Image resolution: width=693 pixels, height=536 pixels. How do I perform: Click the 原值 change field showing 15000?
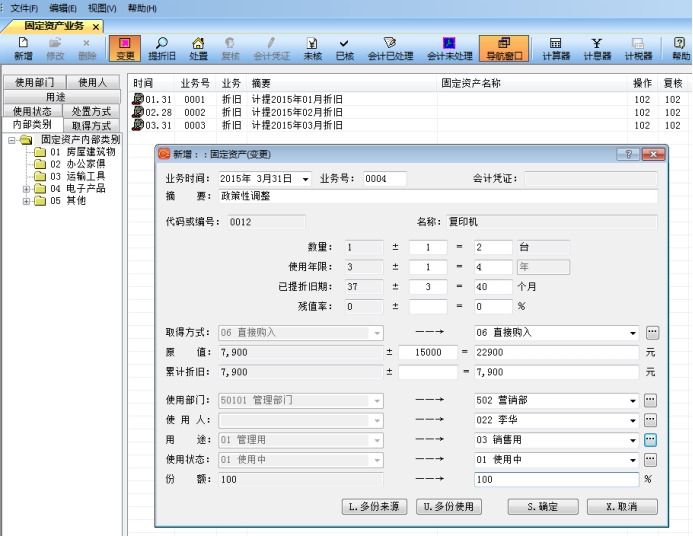[x=428, y=353]
